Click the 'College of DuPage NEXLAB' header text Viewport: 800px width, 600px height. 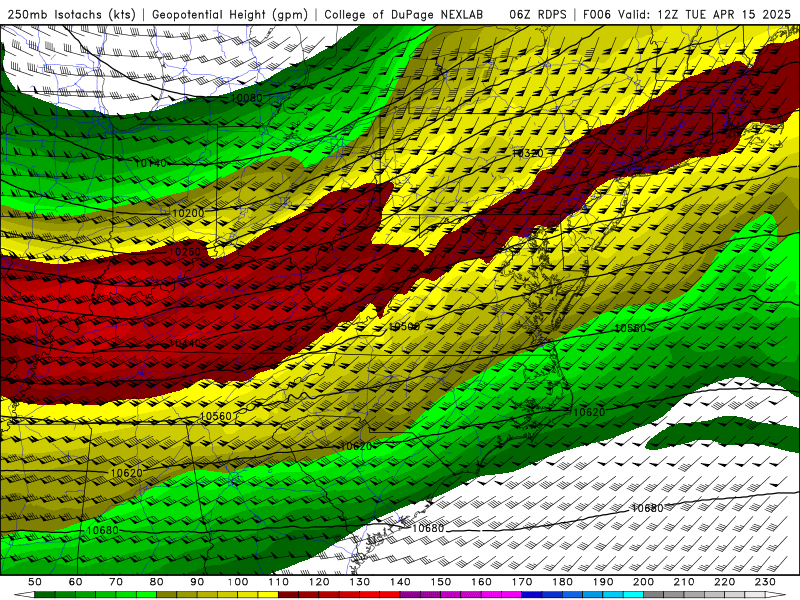(x=403, y=14)
